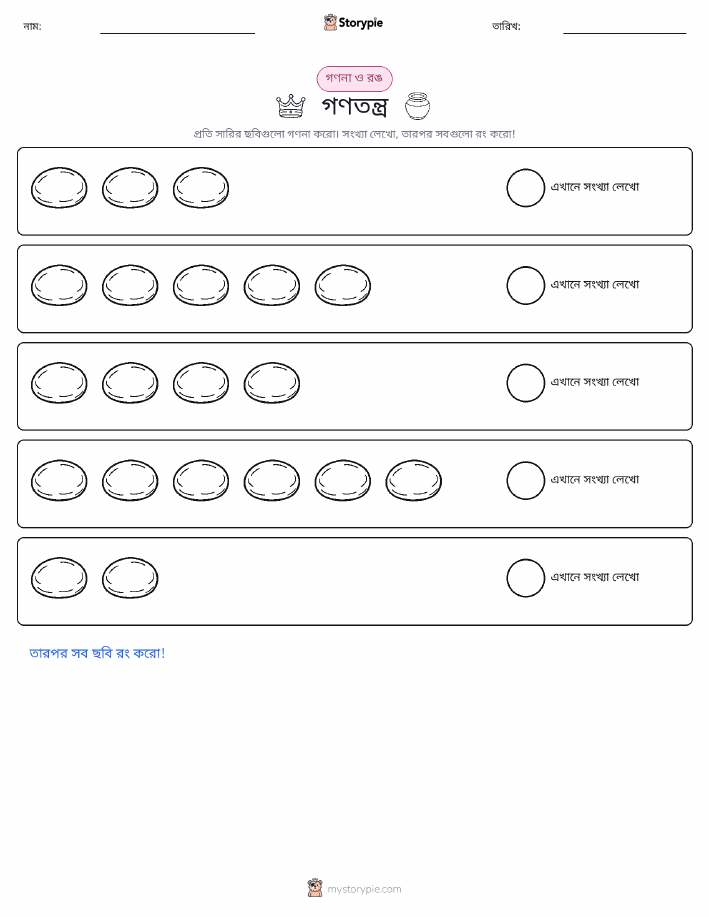The height and width of the screenshot is (917, 709).
Task: Select the sixth oval in the fourth row
Action: [x=414, y=481]
